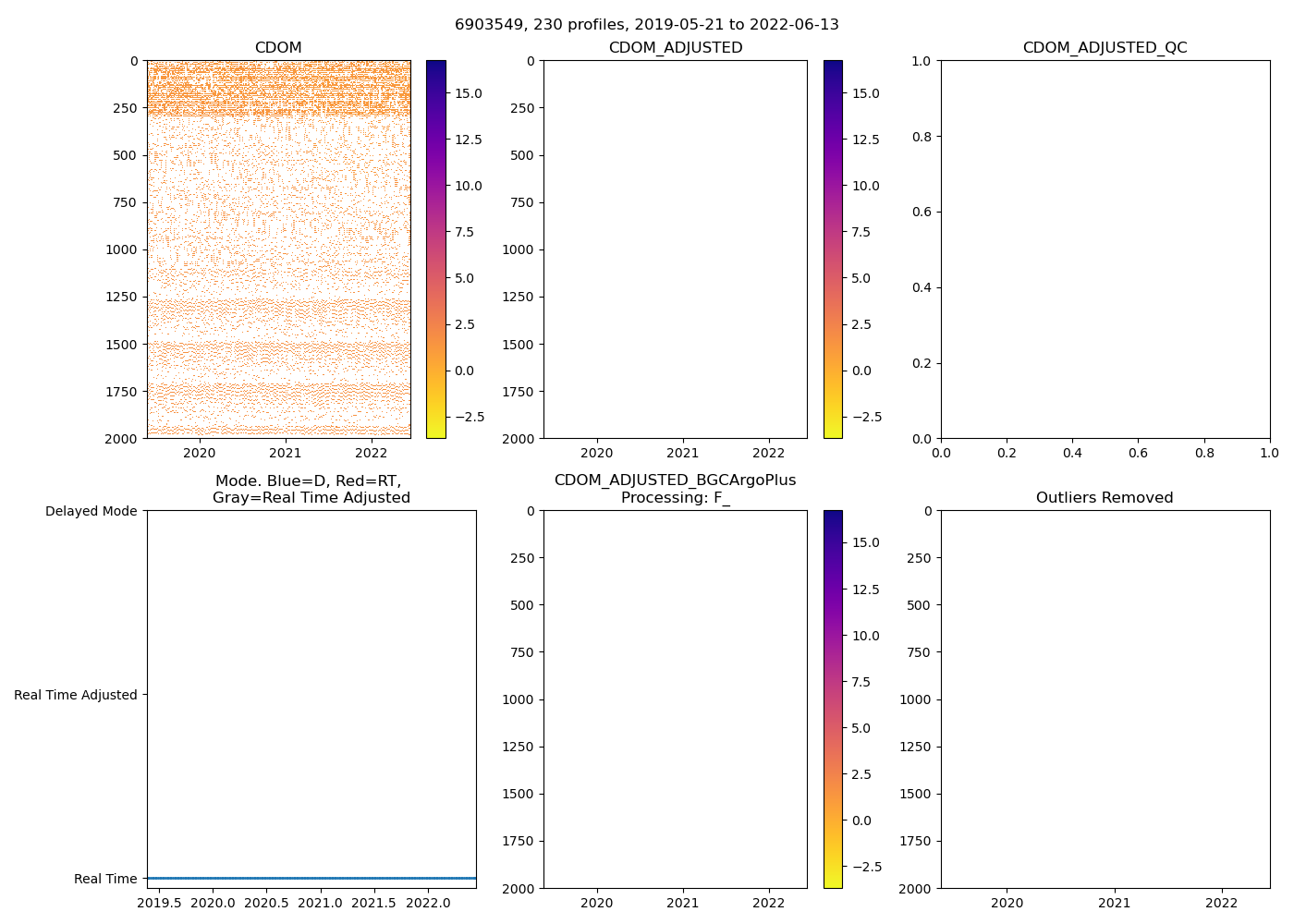This screenshot has width=1294, height=924.
Task: Click the CDOM_ADJUSTED_BGCArgoPlus plot area
Action: coord(675,699)
